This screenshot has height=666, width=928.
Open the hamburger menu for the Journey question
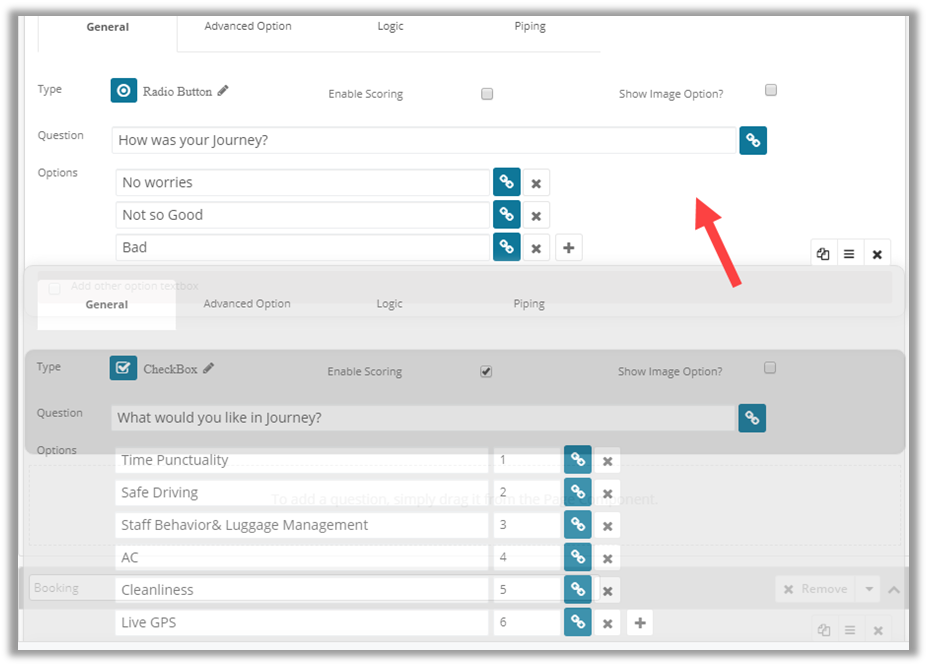pyautogui.click(x=849, y=254)
